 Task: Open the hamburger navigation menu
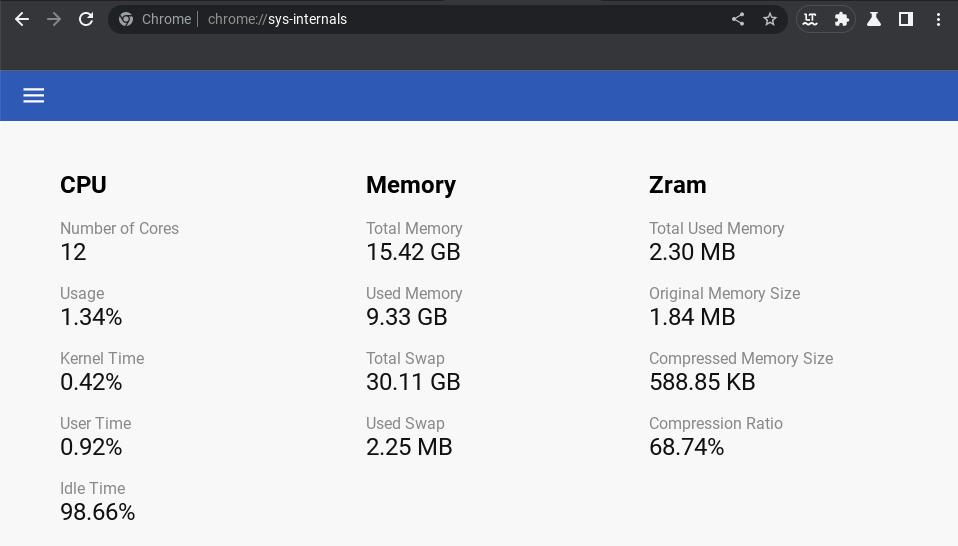click(x=34, y=95)
